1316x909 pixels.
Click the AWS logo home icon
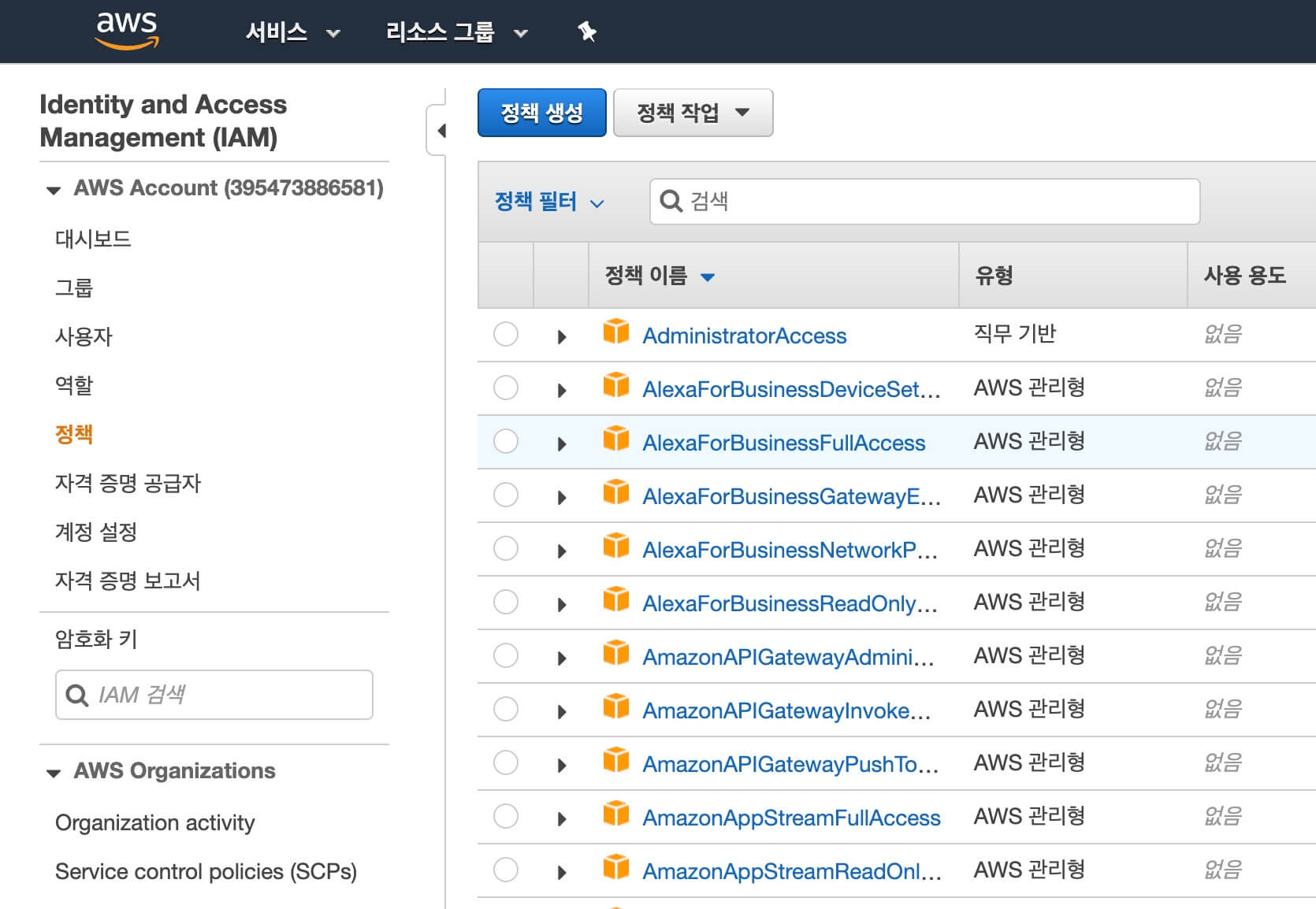(126, 31)
